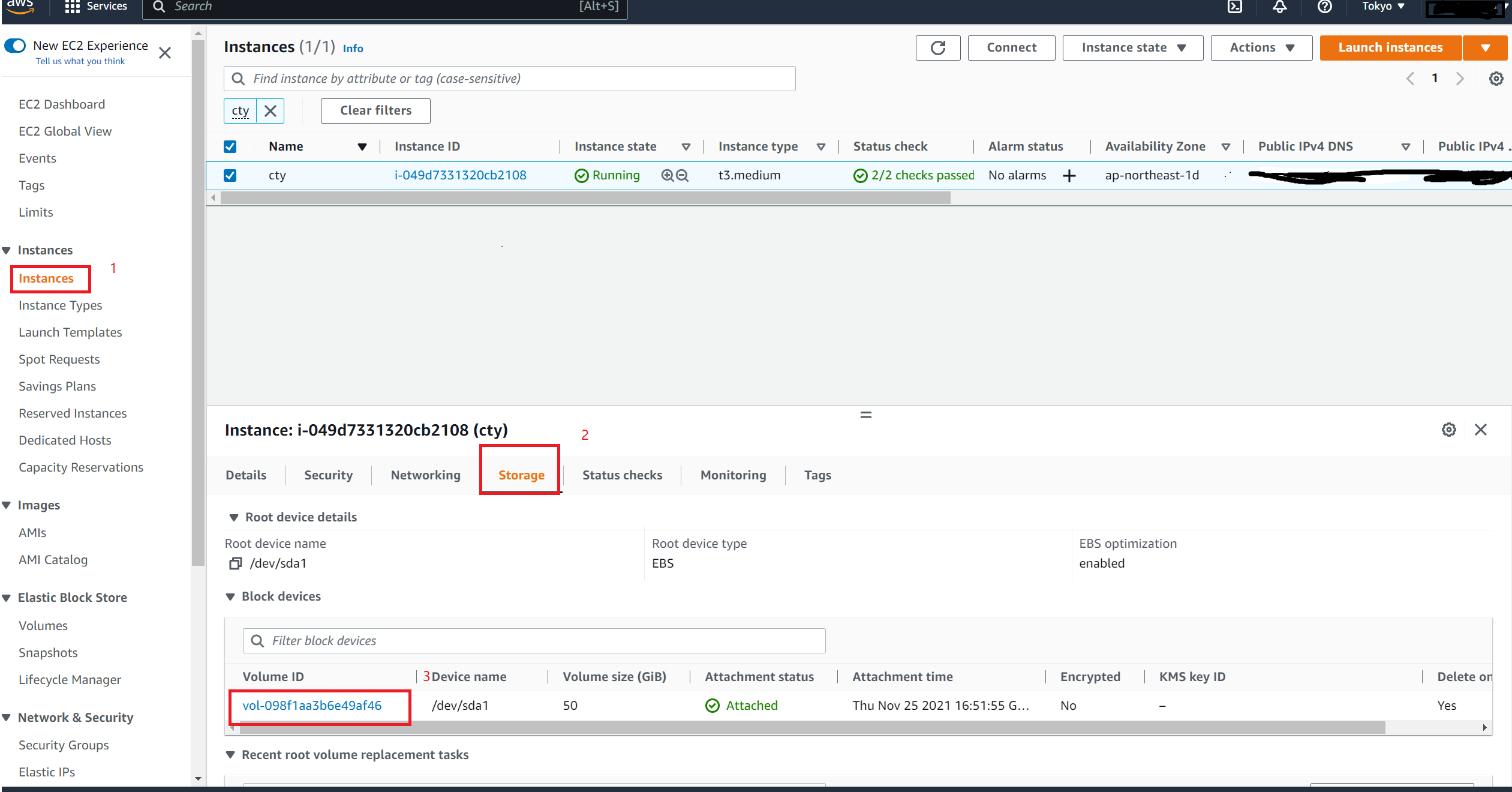1512x792 pixels.
Task: Open the help question mark icon
Action: 1325,7
